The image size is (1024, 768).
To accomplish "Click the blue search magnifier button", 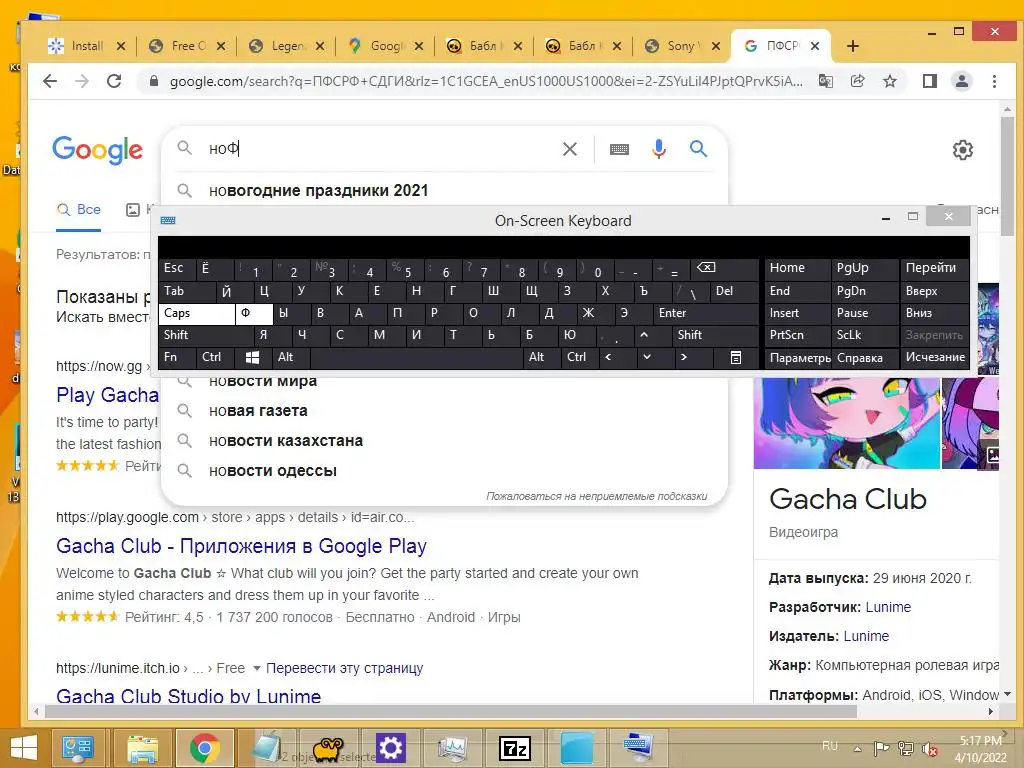I will coord(698,149).
